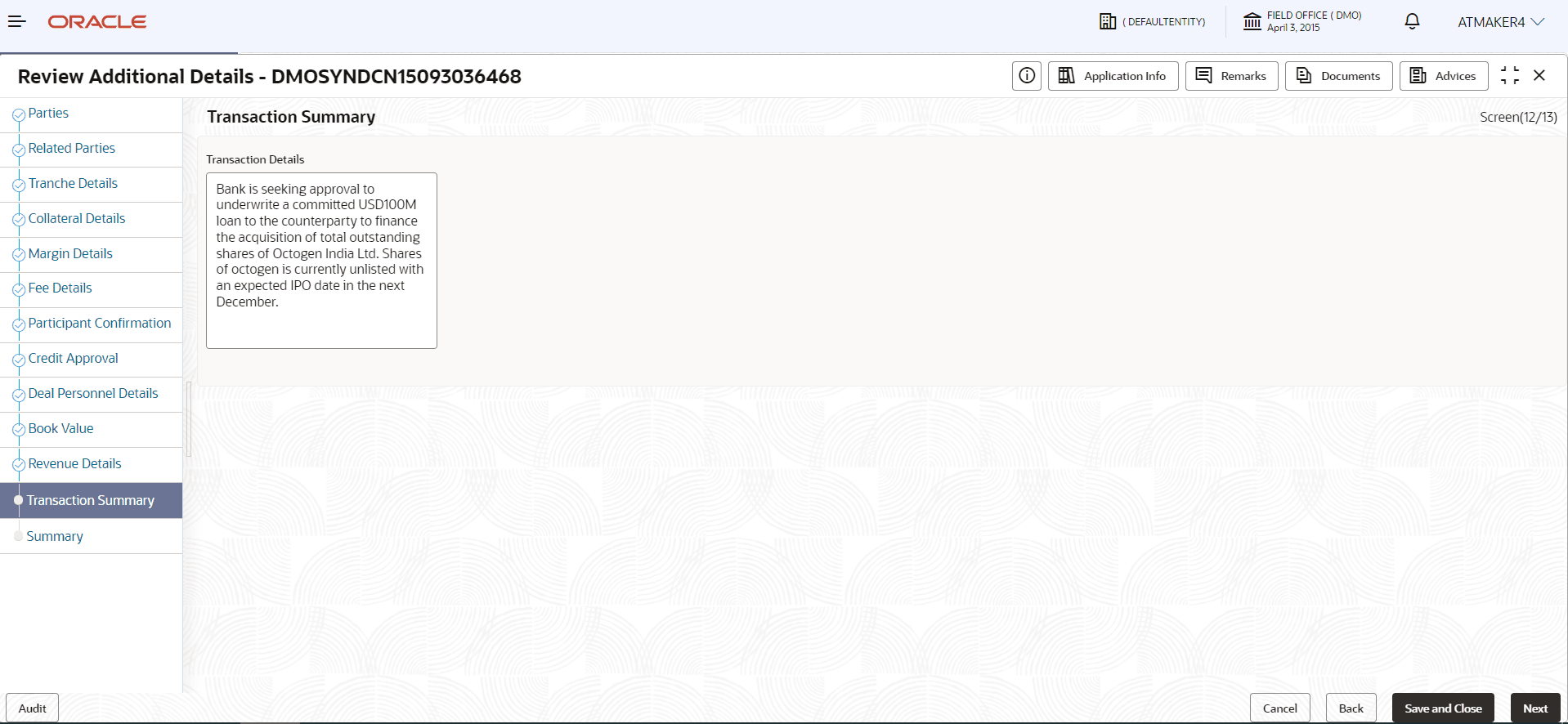Click the Next button
The image size is (1568, 724).
coord(1535,708)
